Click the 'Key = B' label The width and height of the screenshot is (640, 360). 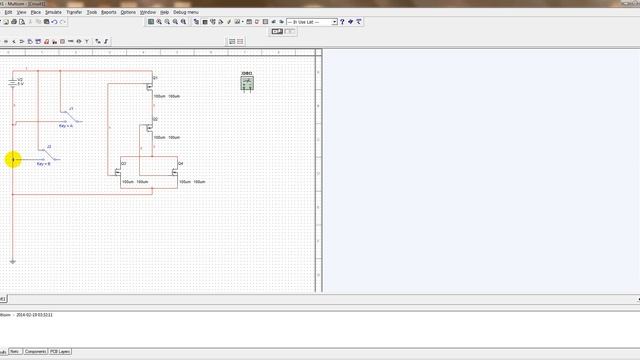point(44,164)
